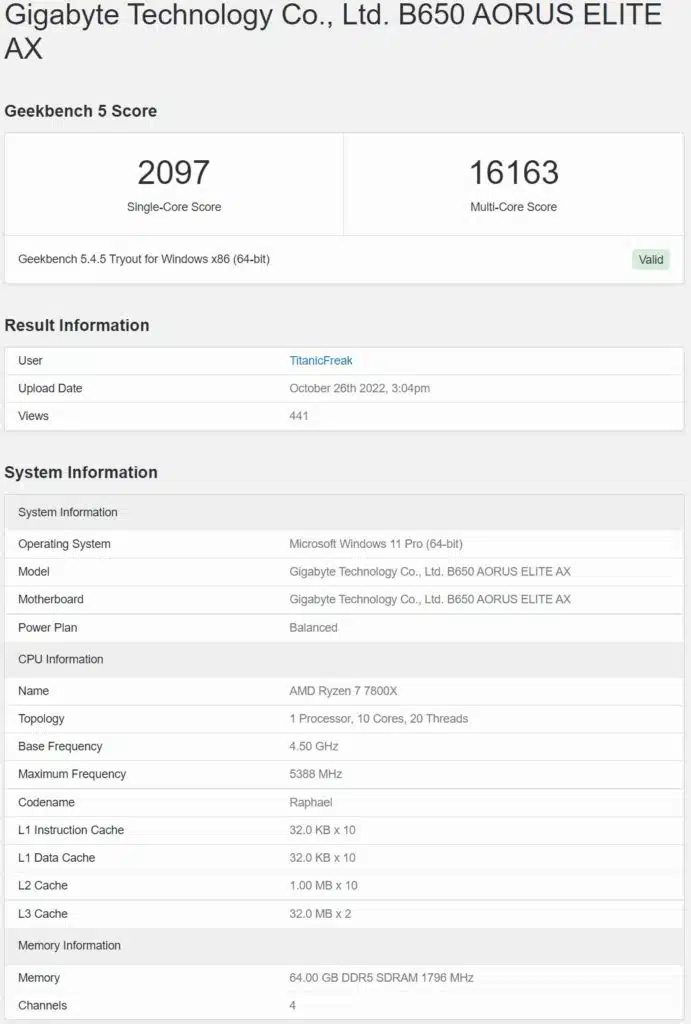Select Microsoft Windows 11 Pro (64-bit) value
This screenshot has height=1024, width=691.
pyautogui.click(x=376, y=544)
